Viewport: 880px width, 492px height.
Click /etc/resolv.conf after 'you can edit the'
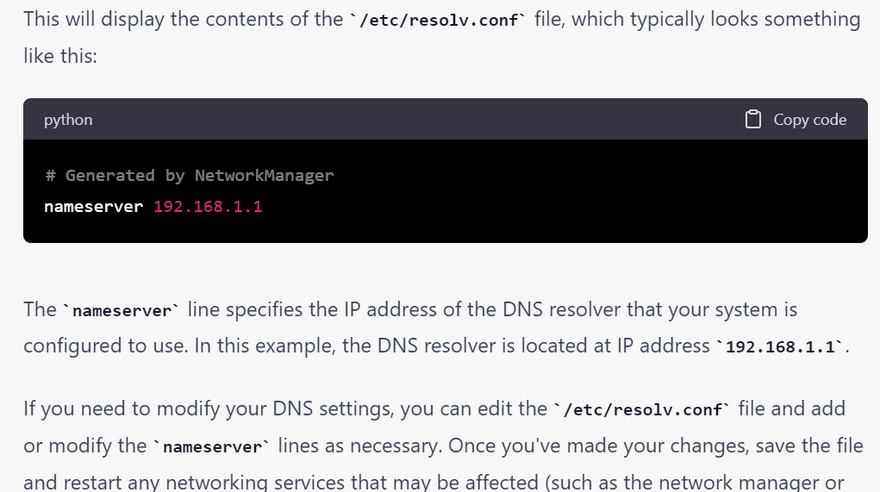tap(643, 410)
